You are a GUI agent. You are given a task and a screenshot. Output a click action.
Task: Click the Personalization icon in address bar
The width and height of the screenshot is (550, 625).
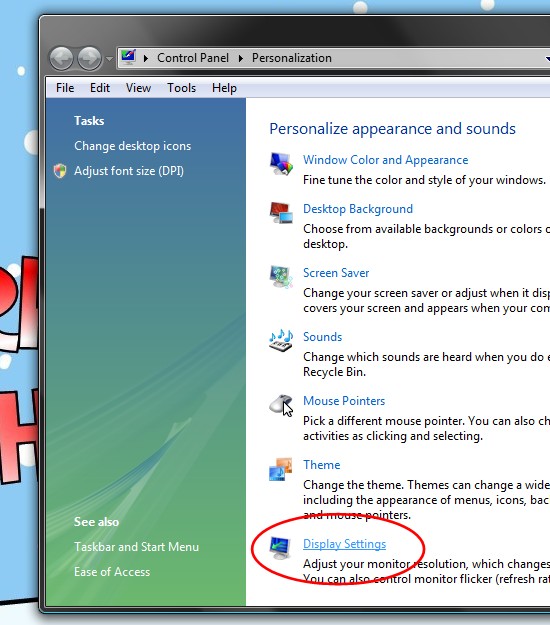[x=128, y=57]
